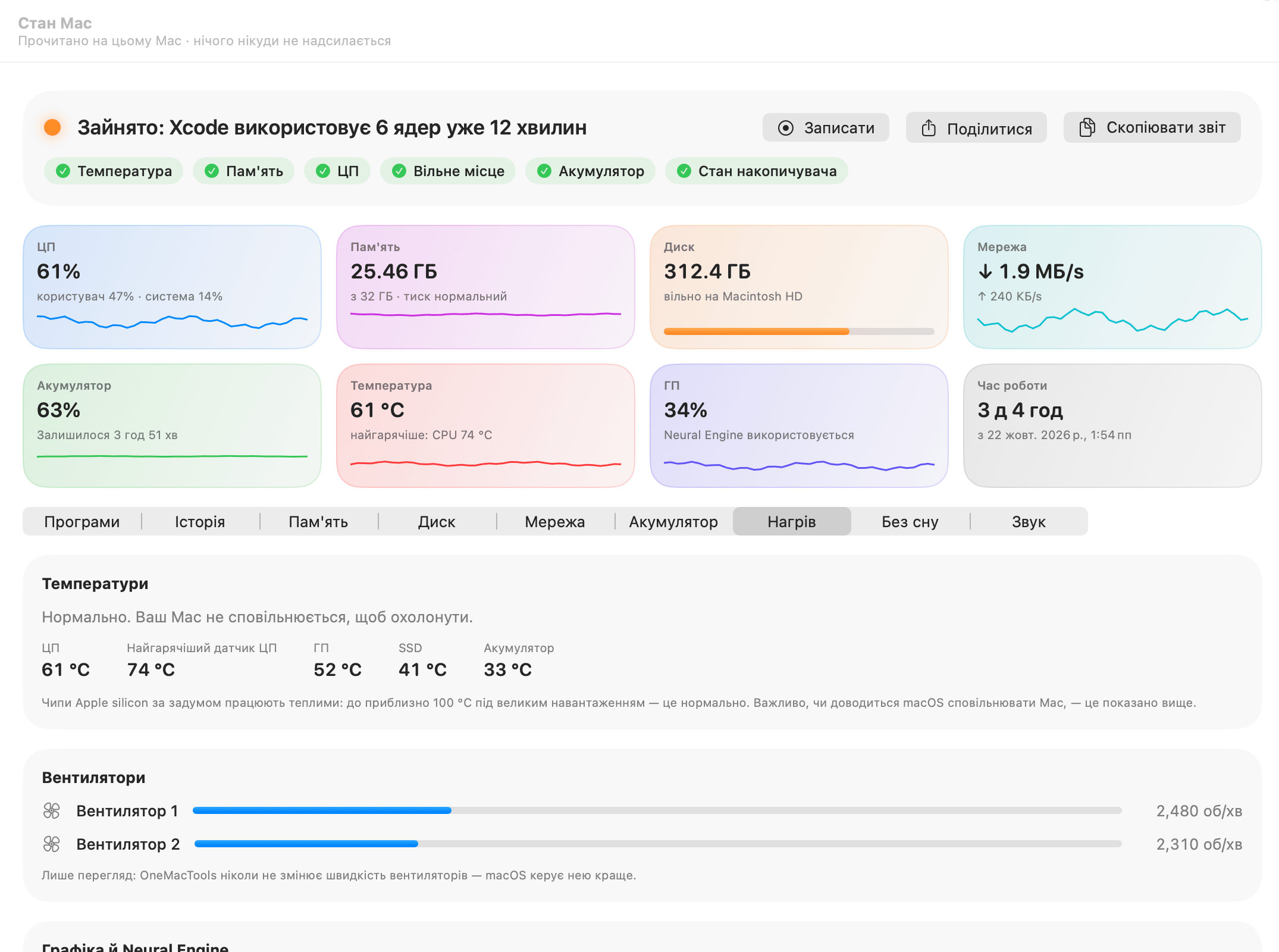Click the 74 °C hottest sensor value
The height and width of the screenshot is (952, 1279).
[151, 670]
